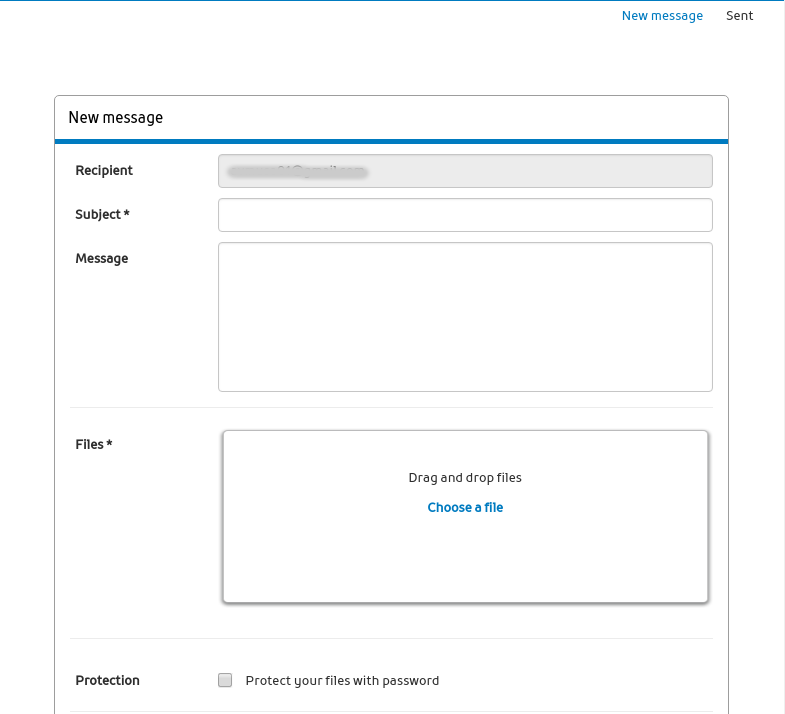Click the divider line above the Files section
The height and width of the screenshot is (714, 785).
click(x=391, y=407)
